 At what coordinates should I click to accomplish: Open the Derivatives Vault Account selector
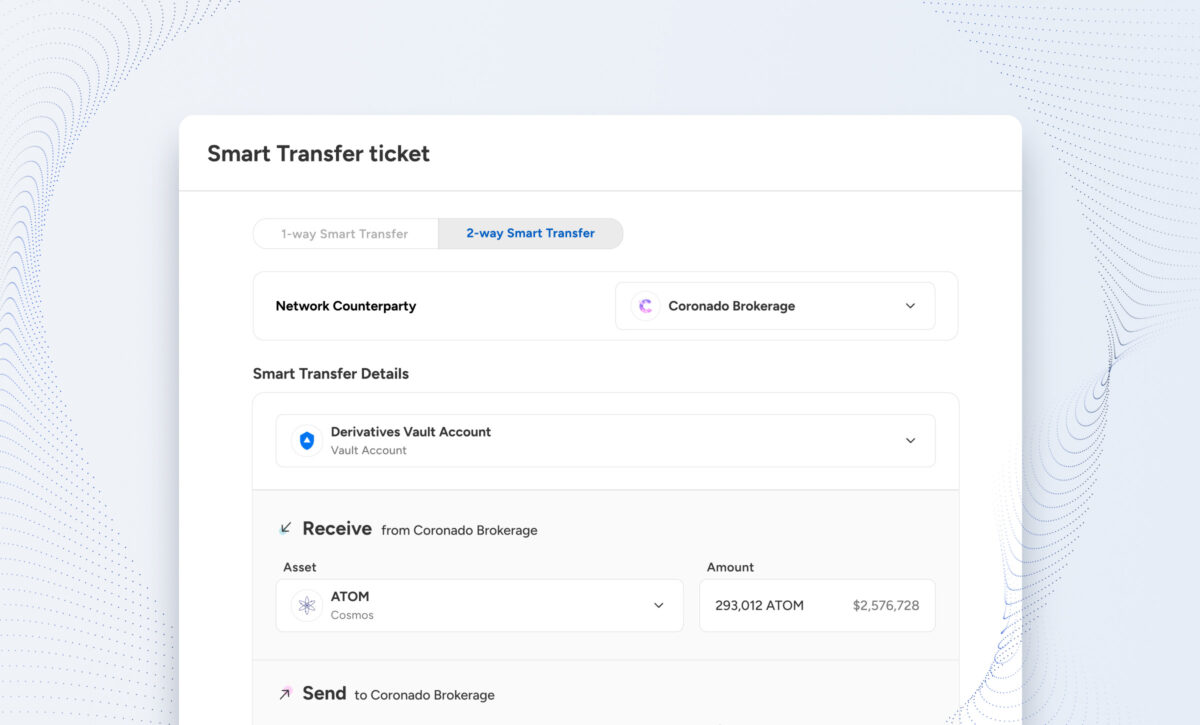click(x=605, y=441)
